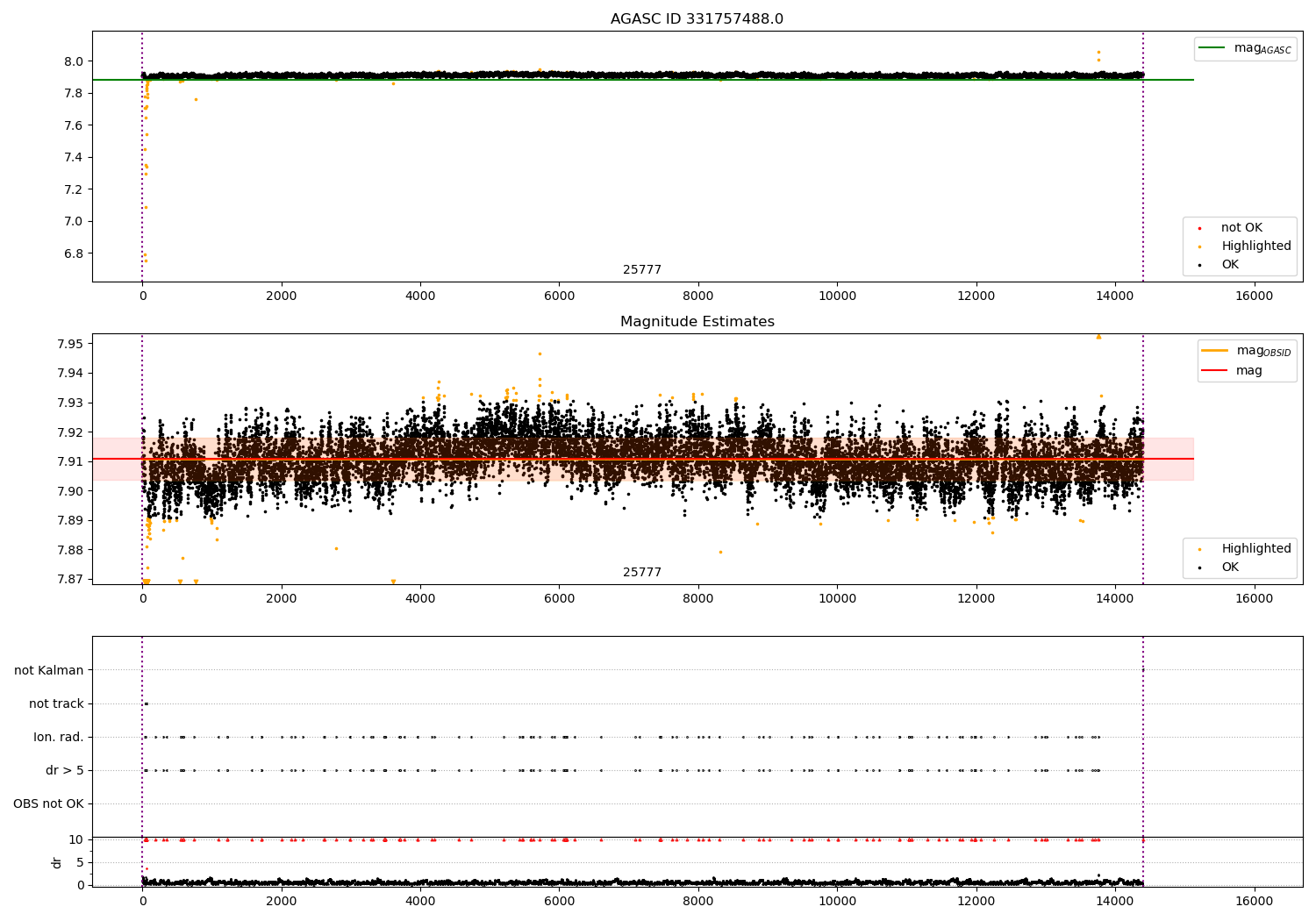The image size is (1316, 921).
Task: Click the '7.90' y-tick in Magnitude Estimates plot
Action: (70, 491)
